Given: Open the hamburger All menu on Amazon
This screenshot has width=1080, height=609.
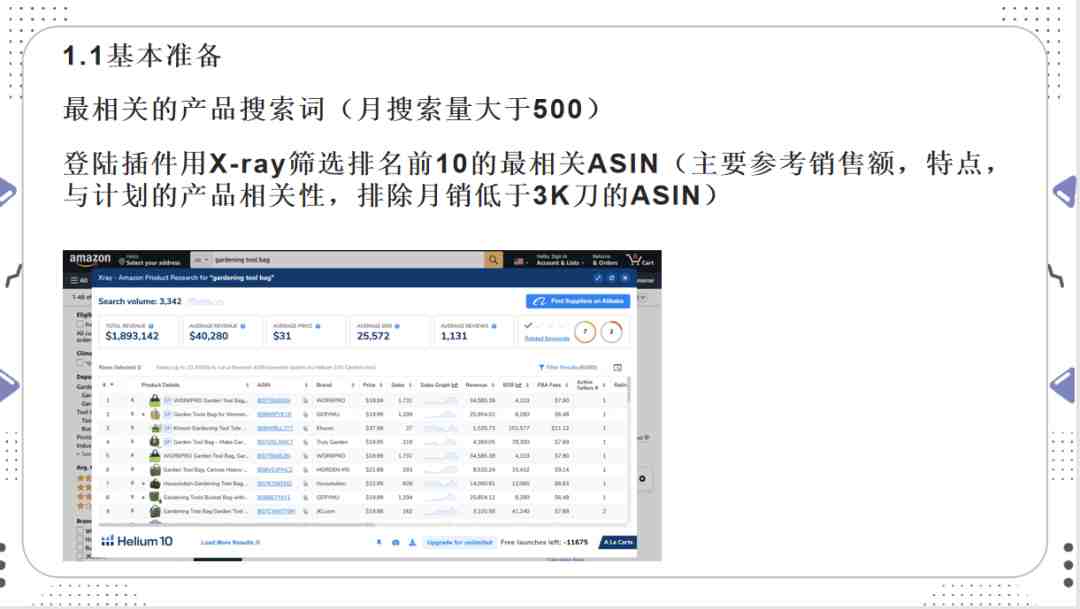Looking at the screenshot, I should point(79,280).
